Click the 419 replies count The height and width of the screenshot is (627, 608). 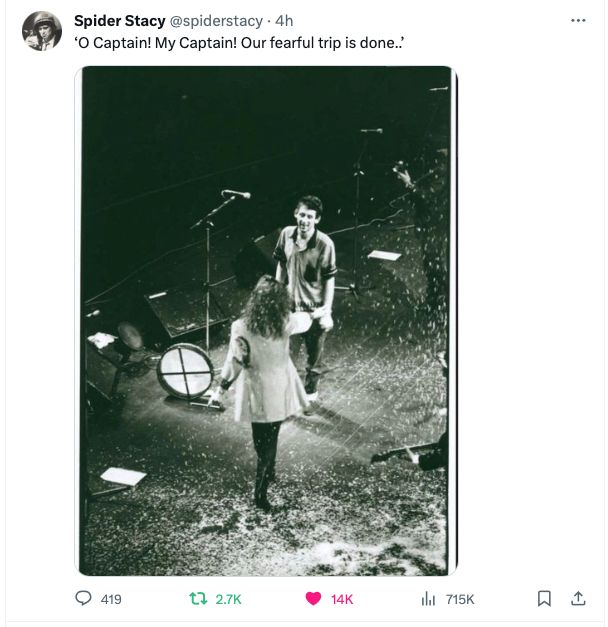pyautogui.click(x=111, y=599)
